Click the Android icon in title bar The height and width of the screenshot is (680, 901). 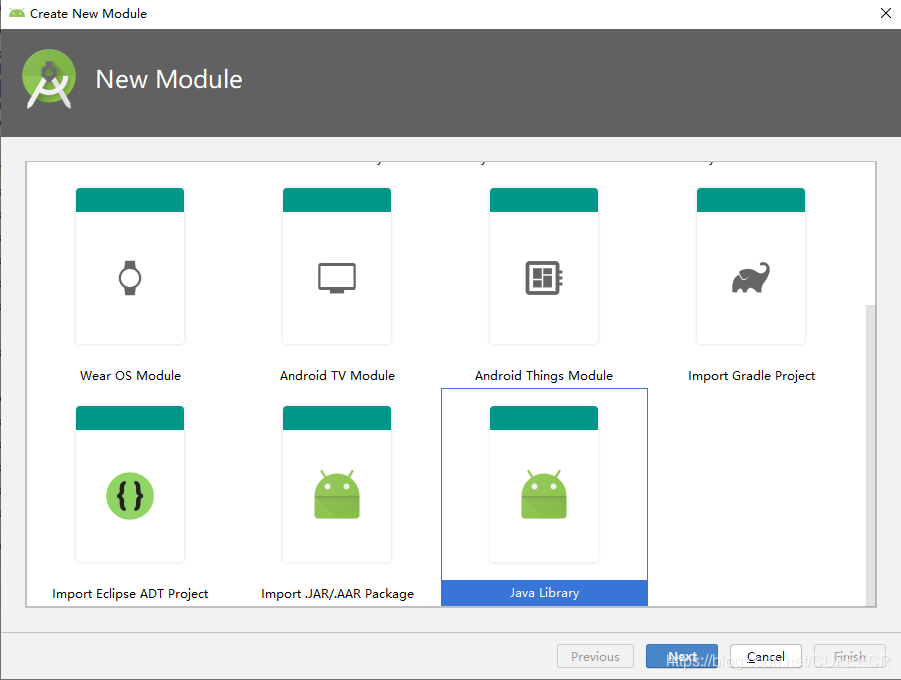pyautogui.click(x=17, y=13)
